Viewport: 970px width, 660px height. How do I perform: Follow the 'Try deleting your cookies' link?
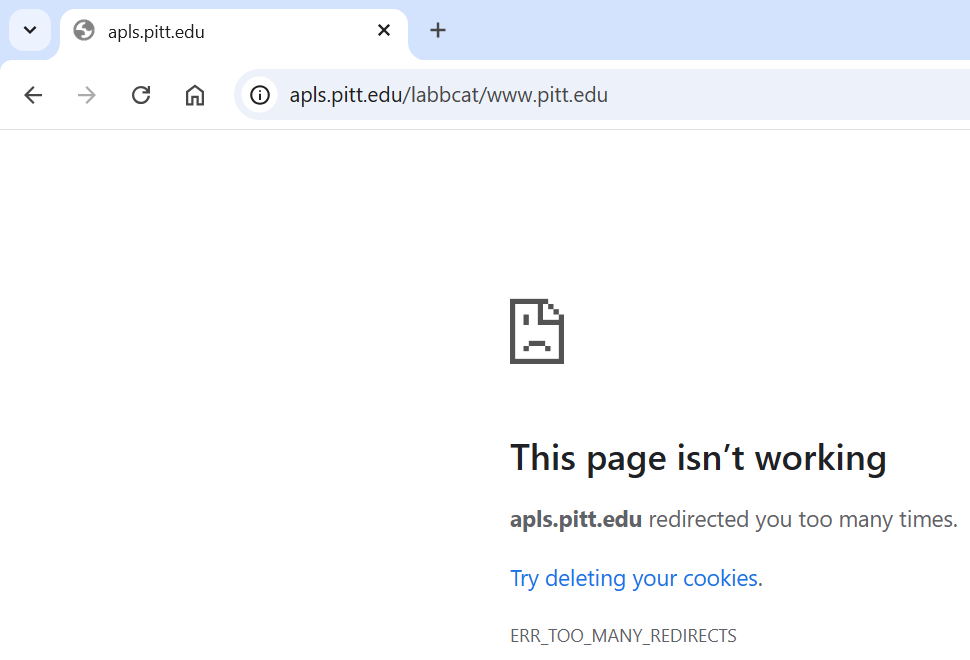pos(633,578)
